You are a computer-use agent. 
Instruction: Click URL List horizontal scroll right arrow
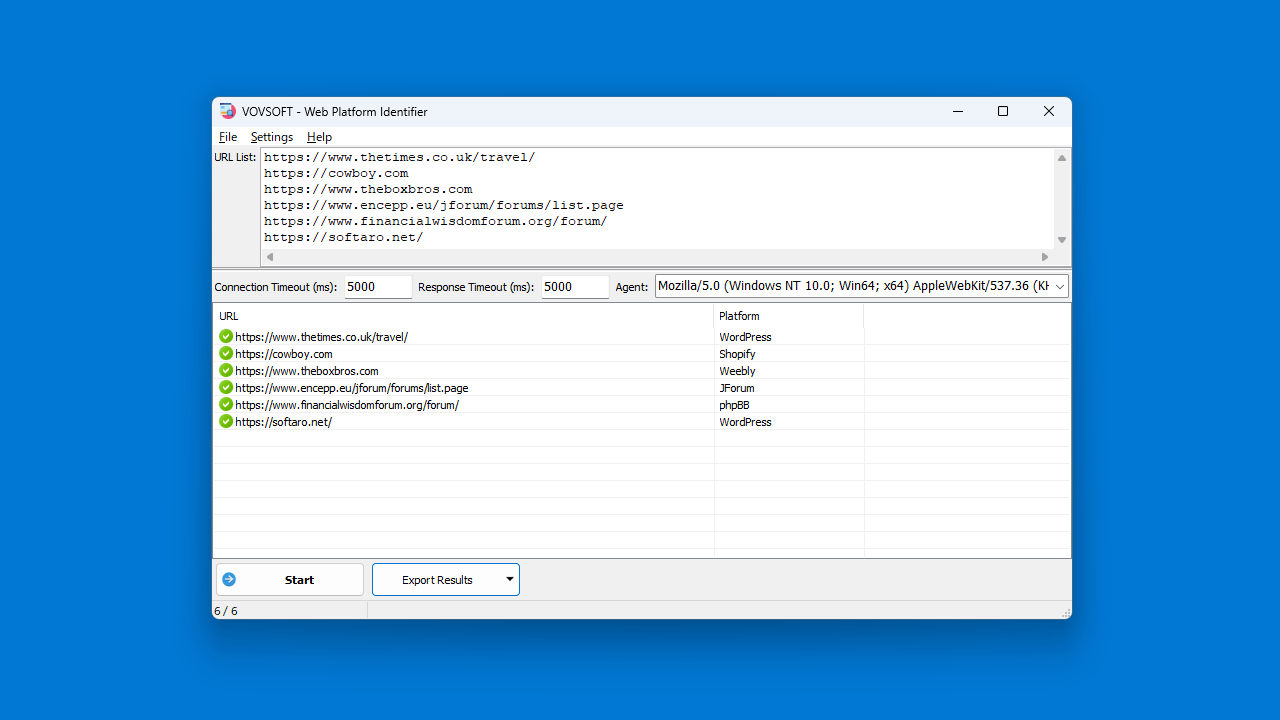coord(1046,257)
